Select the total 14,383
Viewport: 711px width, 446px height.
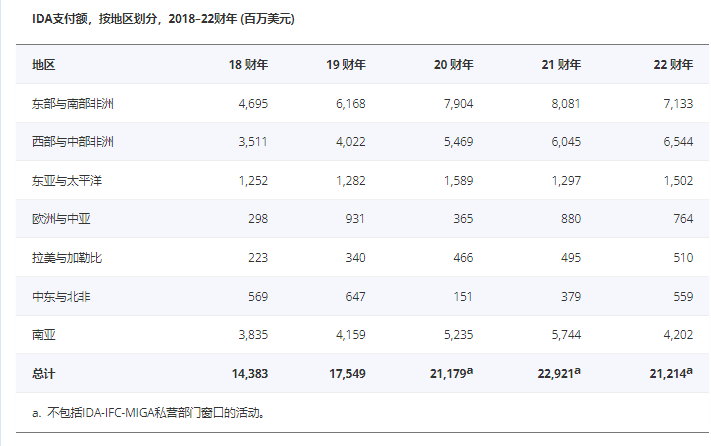250,374
